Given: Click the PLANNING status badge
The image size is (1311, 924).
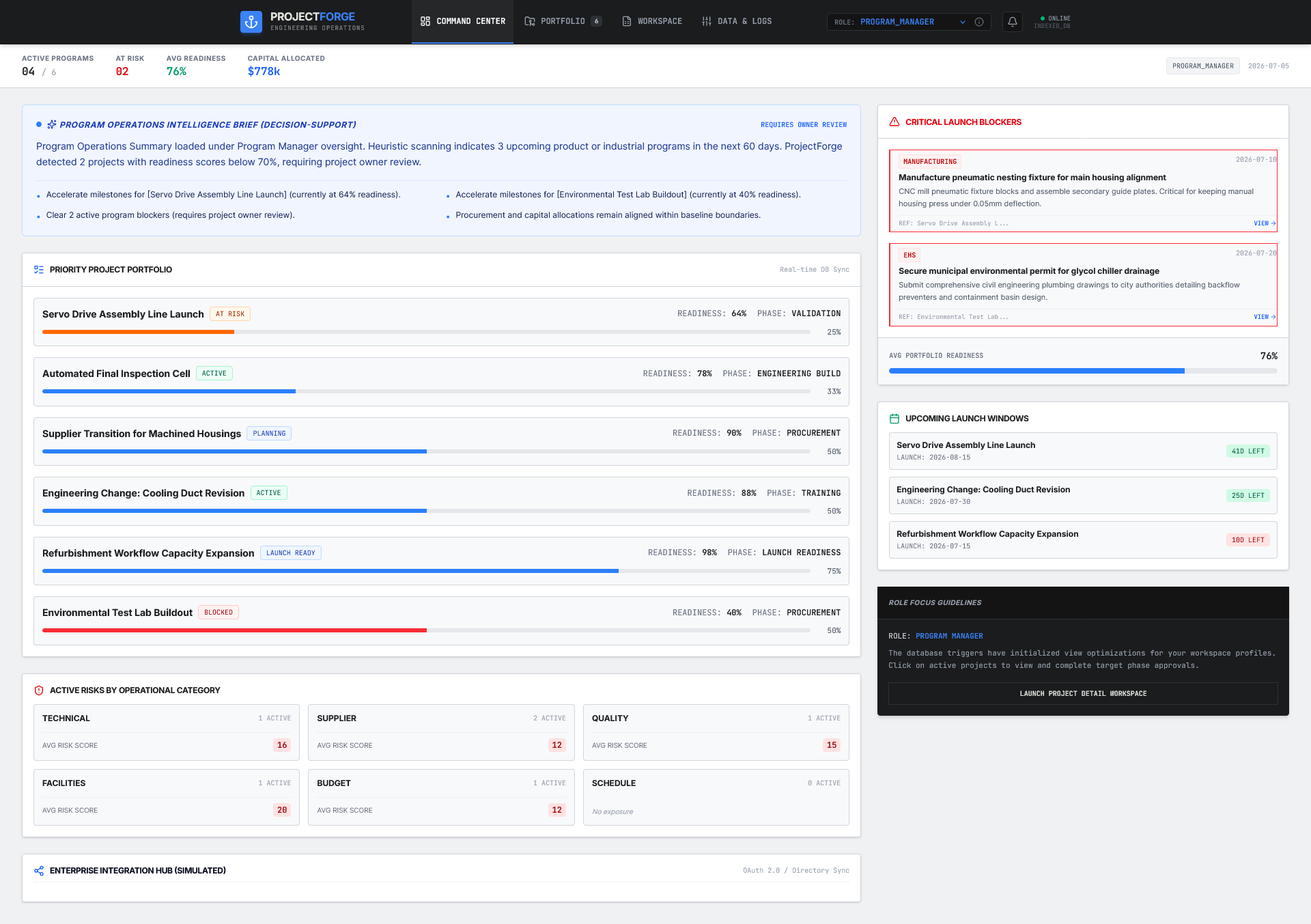Looking at the screenshot, I should click(269, 434).
